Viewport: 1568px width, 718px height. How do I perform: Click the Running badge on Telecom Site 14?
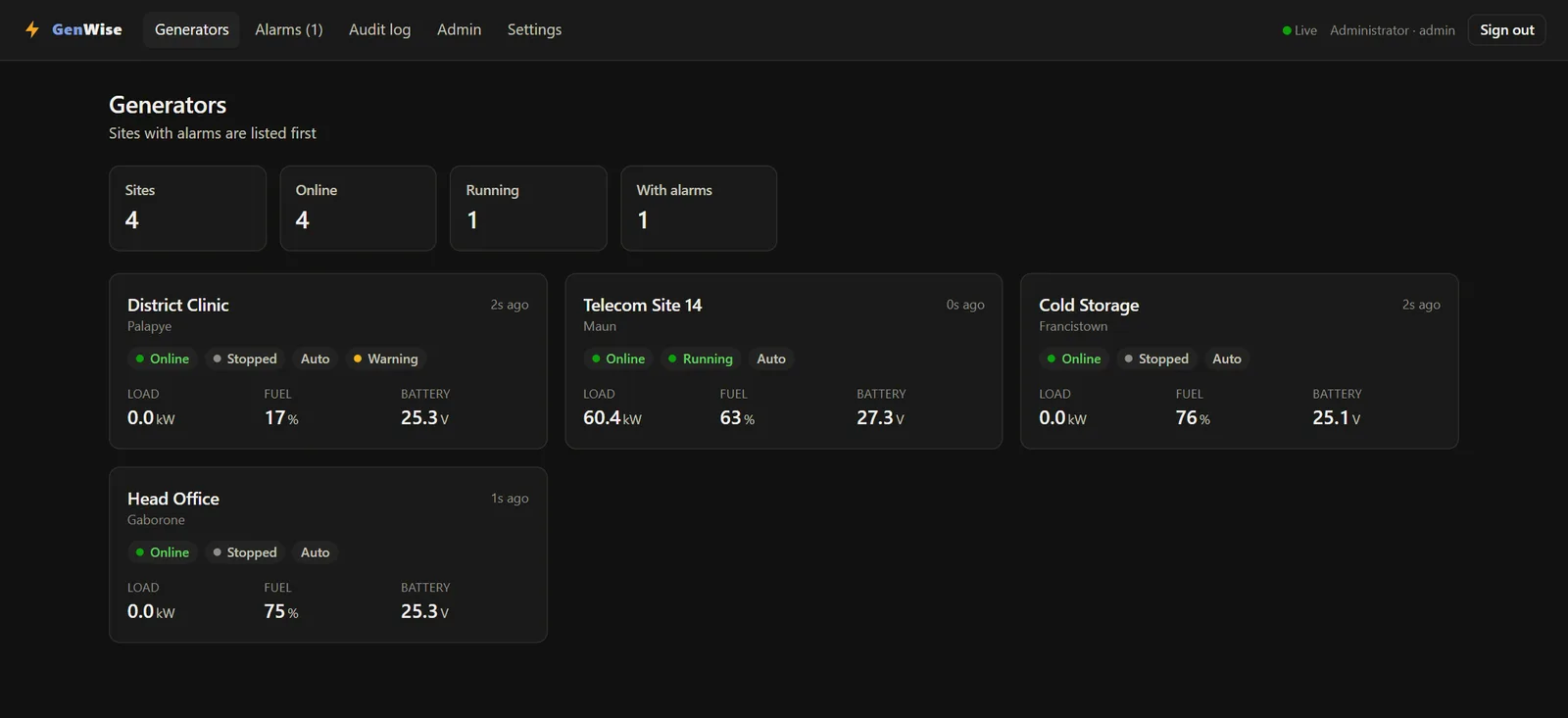[x=701, y=359]
